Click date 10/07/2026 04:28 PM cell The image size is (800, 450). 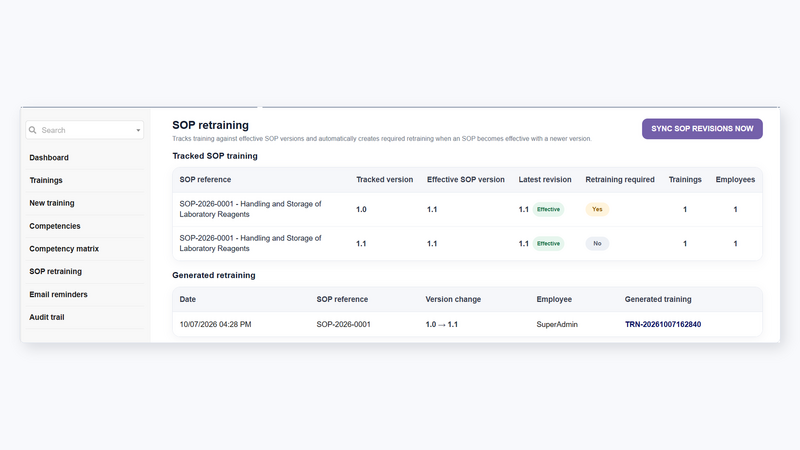pos(215,324)
